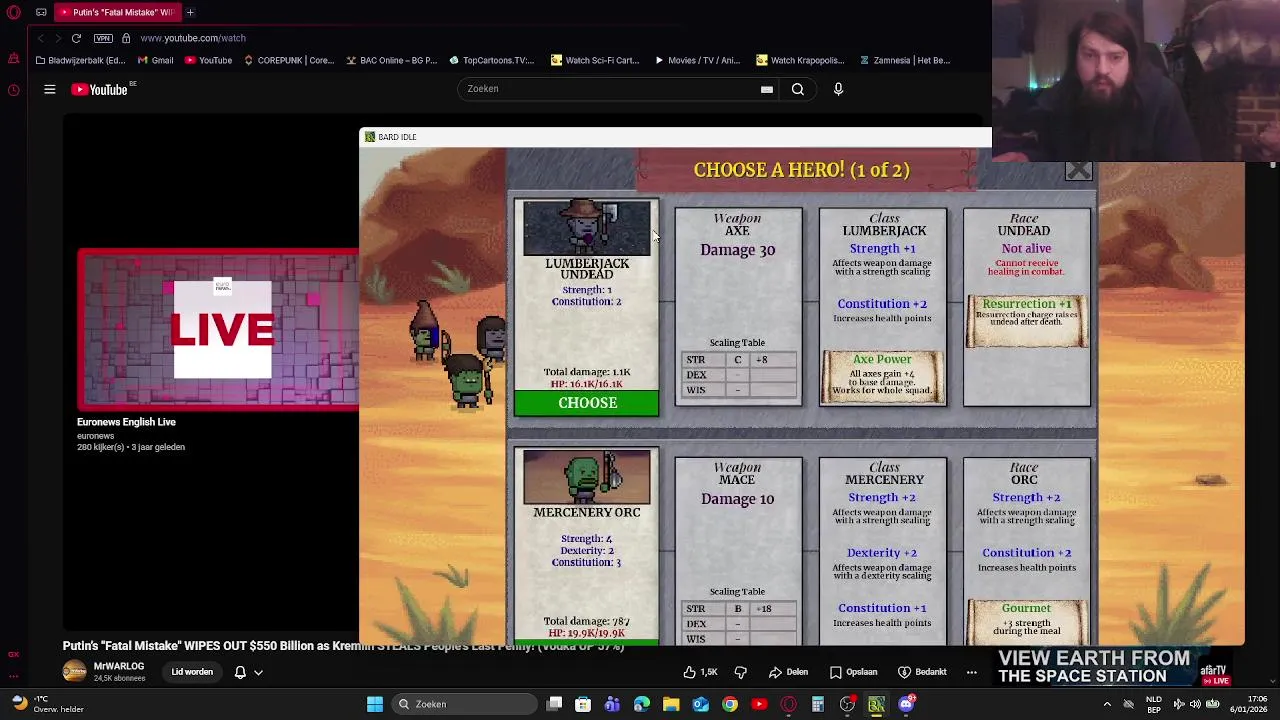Dislike the video with thumbs-down
Screen dimensions: 1280x720
(741, 672)
